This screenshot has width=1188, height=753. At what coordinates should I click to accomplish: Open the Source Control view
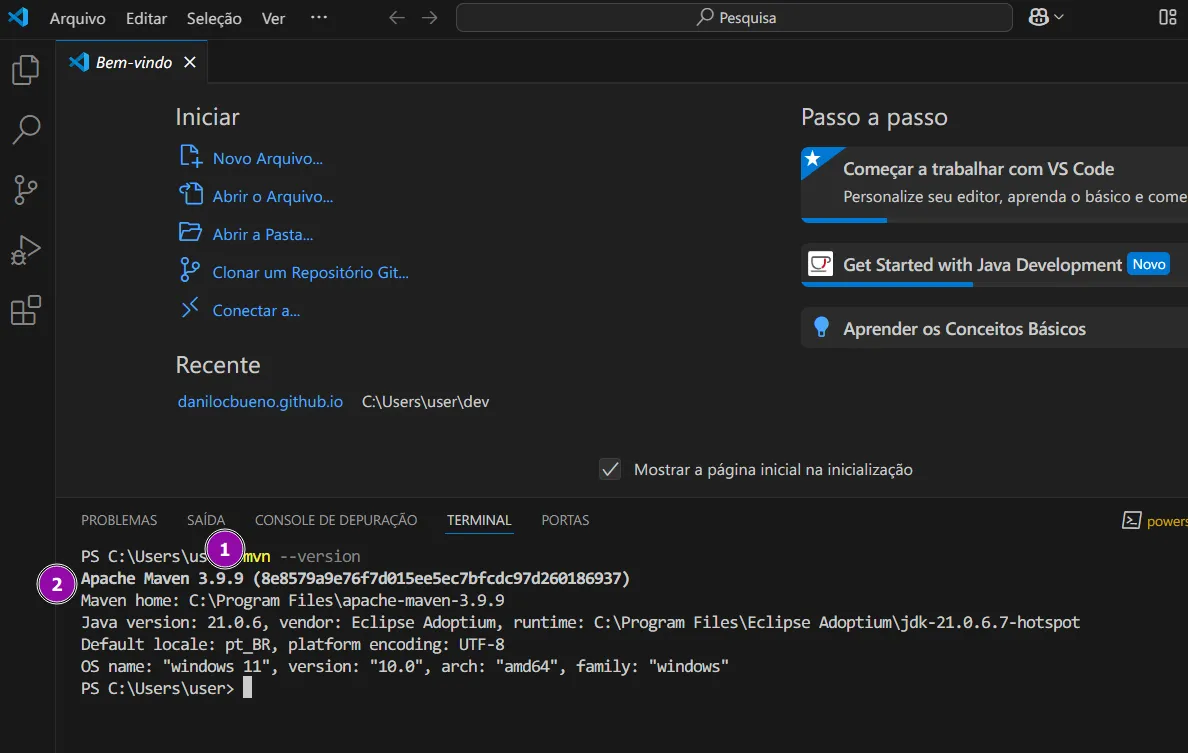25,190
